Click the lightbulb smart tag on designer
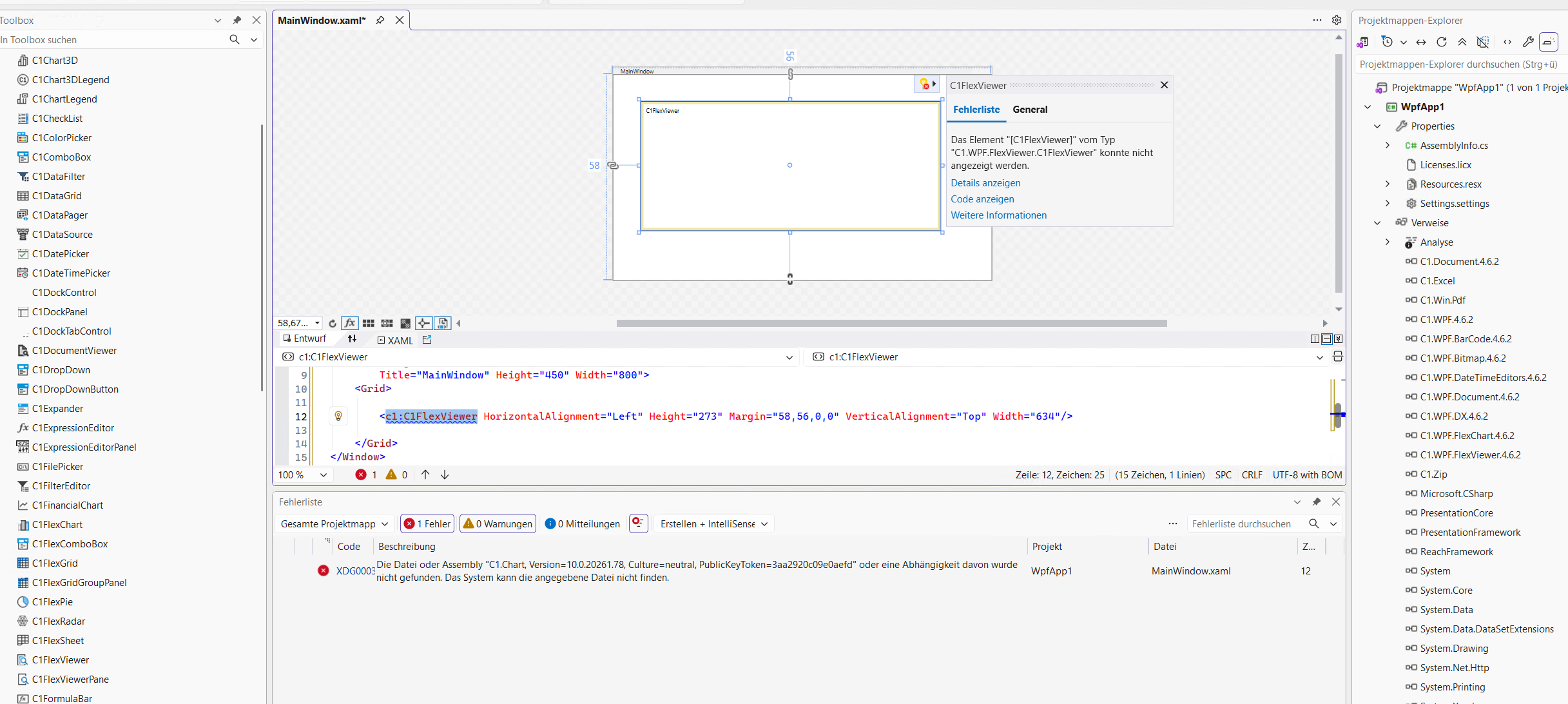Screen dimensions: 1568x704 pos(927,84)
